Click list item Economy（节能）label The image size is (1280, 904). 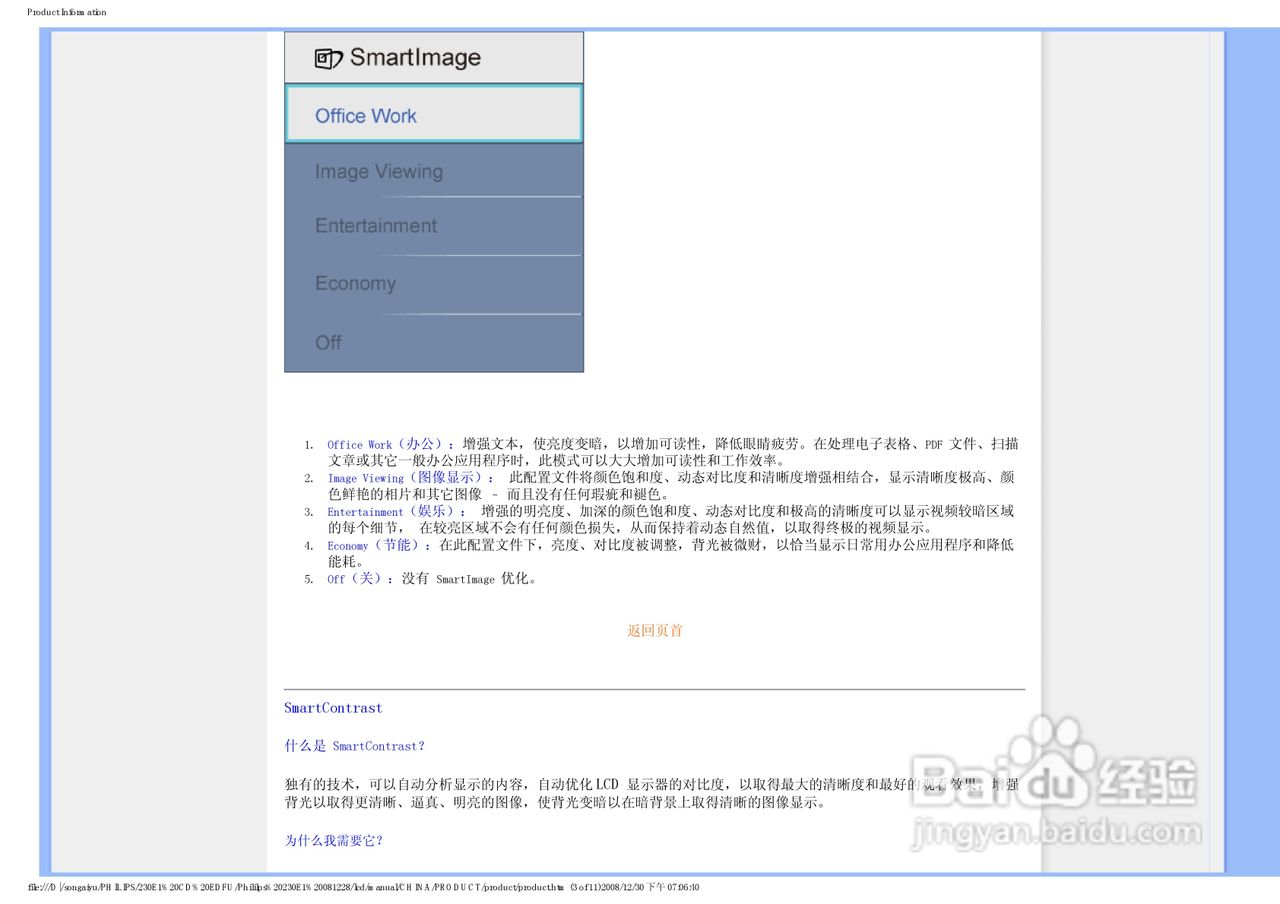(380, 545)
